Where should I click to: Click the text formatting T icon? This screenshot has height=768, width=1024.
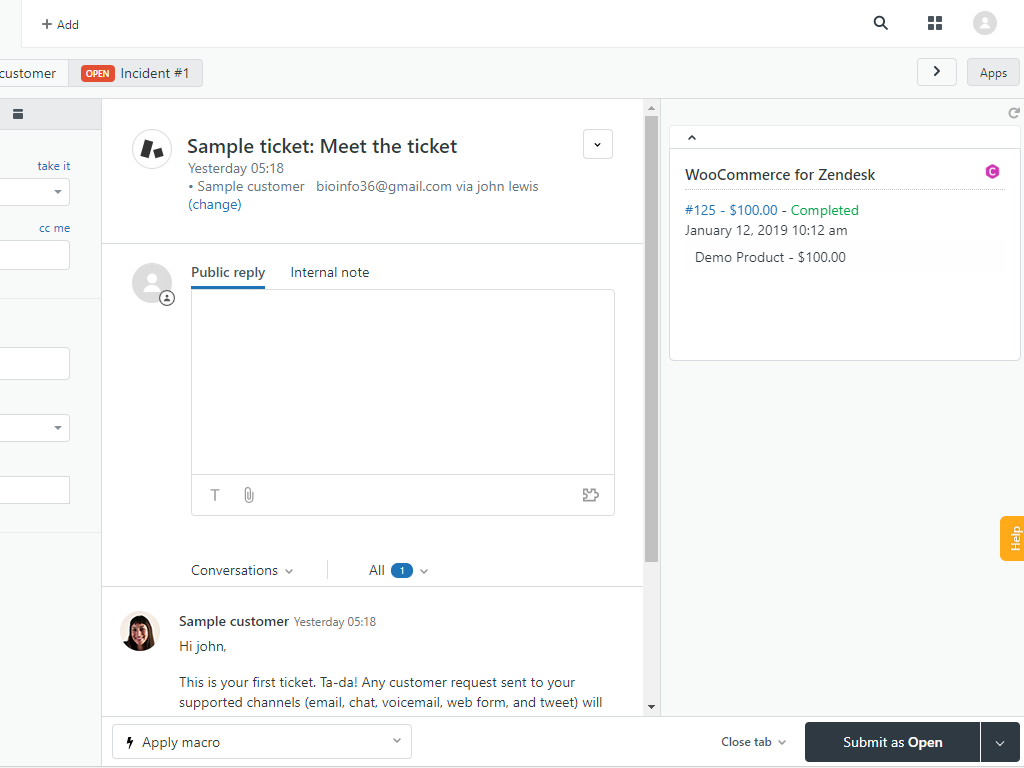(x=215, y=495)
